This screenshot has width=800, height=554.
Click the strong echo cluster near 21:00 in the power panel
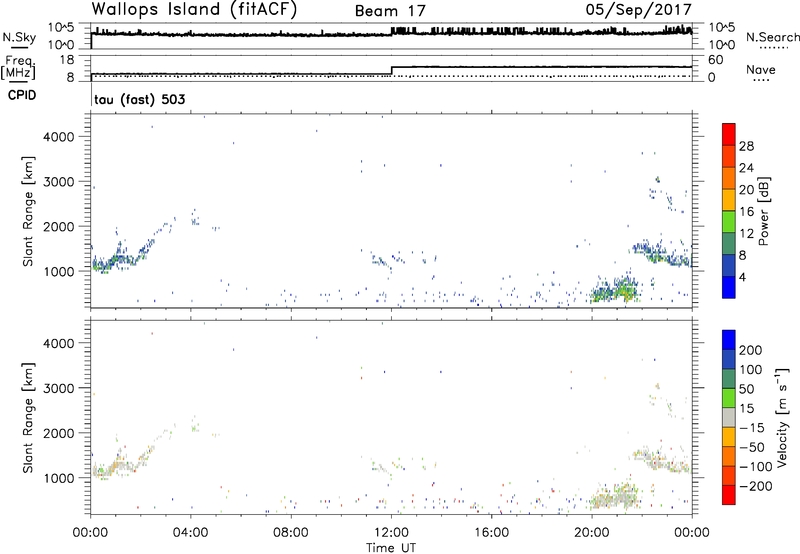(615, 291)
